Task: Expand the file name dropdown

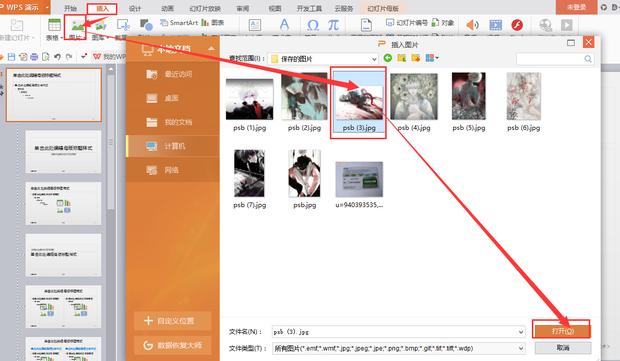Action: point(521,332)
